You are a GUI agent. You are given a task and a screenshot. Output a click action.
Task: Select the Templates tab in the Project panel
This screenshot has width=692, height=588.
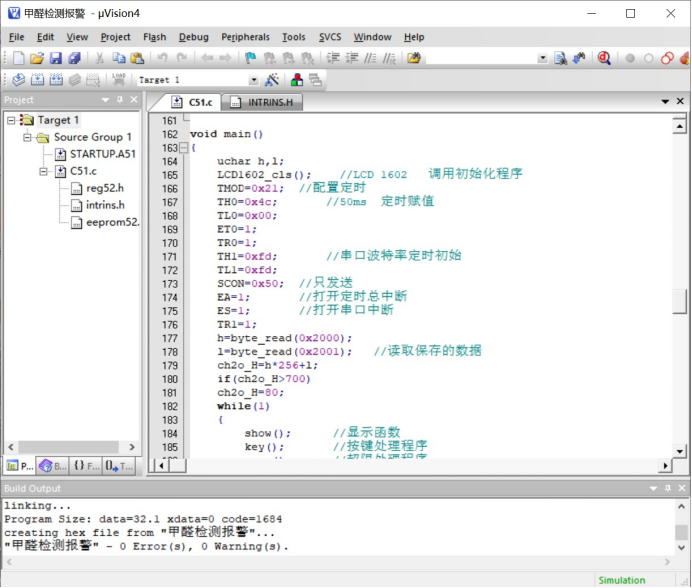click(118, 466)
